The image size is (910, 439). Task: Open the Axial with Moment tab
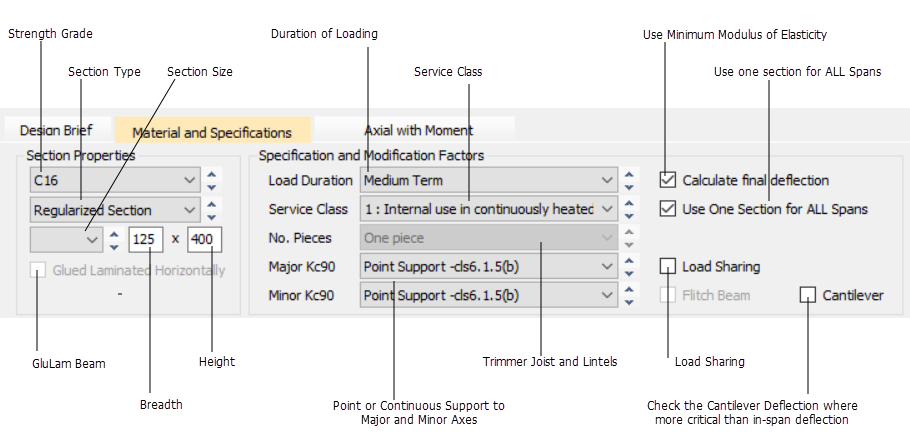point(418,130)
